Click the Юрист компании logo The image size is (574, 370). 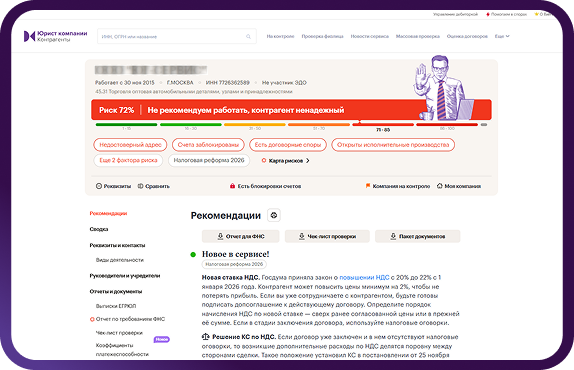click(x=55, y=36)
